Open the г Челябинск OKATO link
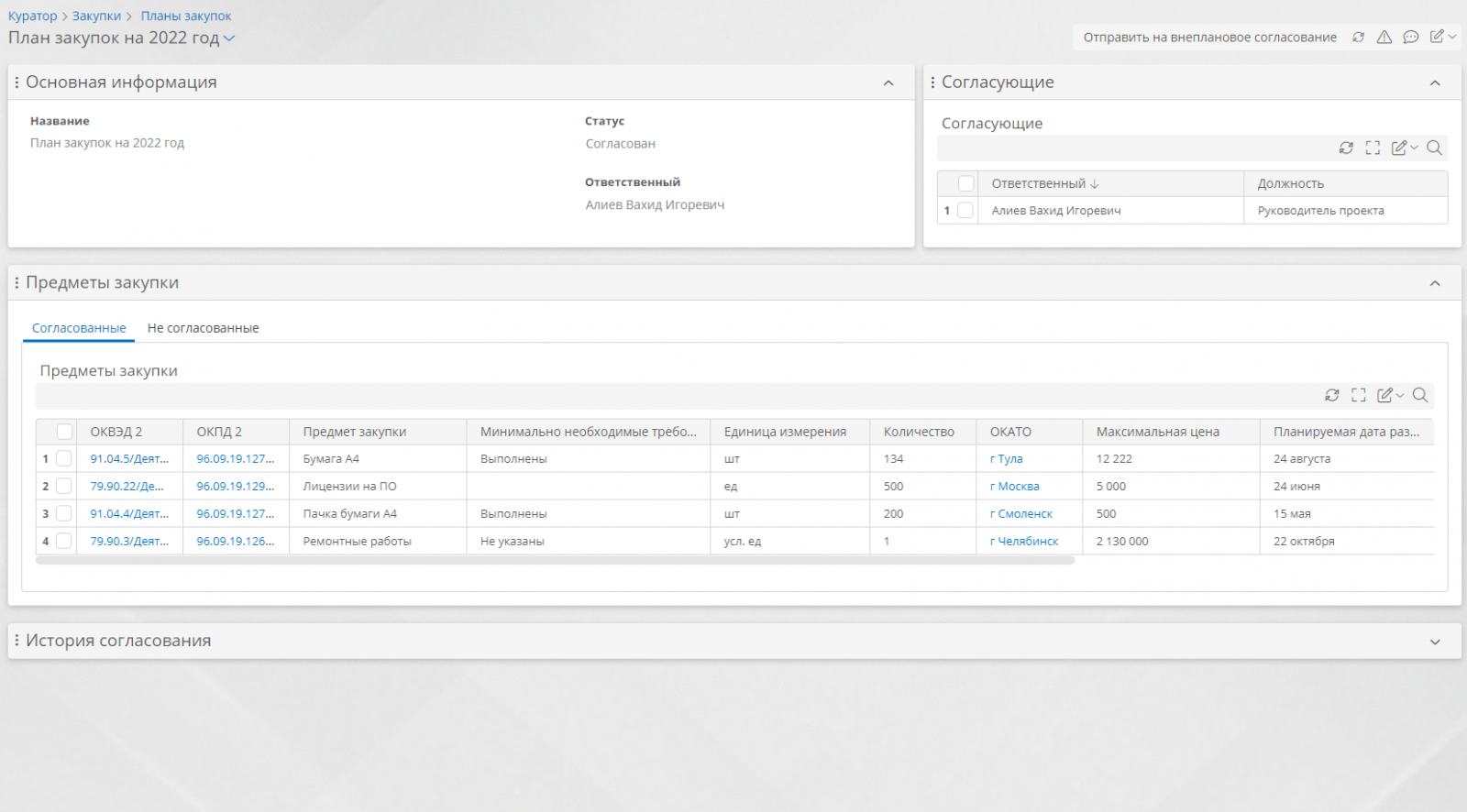Image resolution: width=1467 pixels, height=812 pixels. (x=1024, y=542)
